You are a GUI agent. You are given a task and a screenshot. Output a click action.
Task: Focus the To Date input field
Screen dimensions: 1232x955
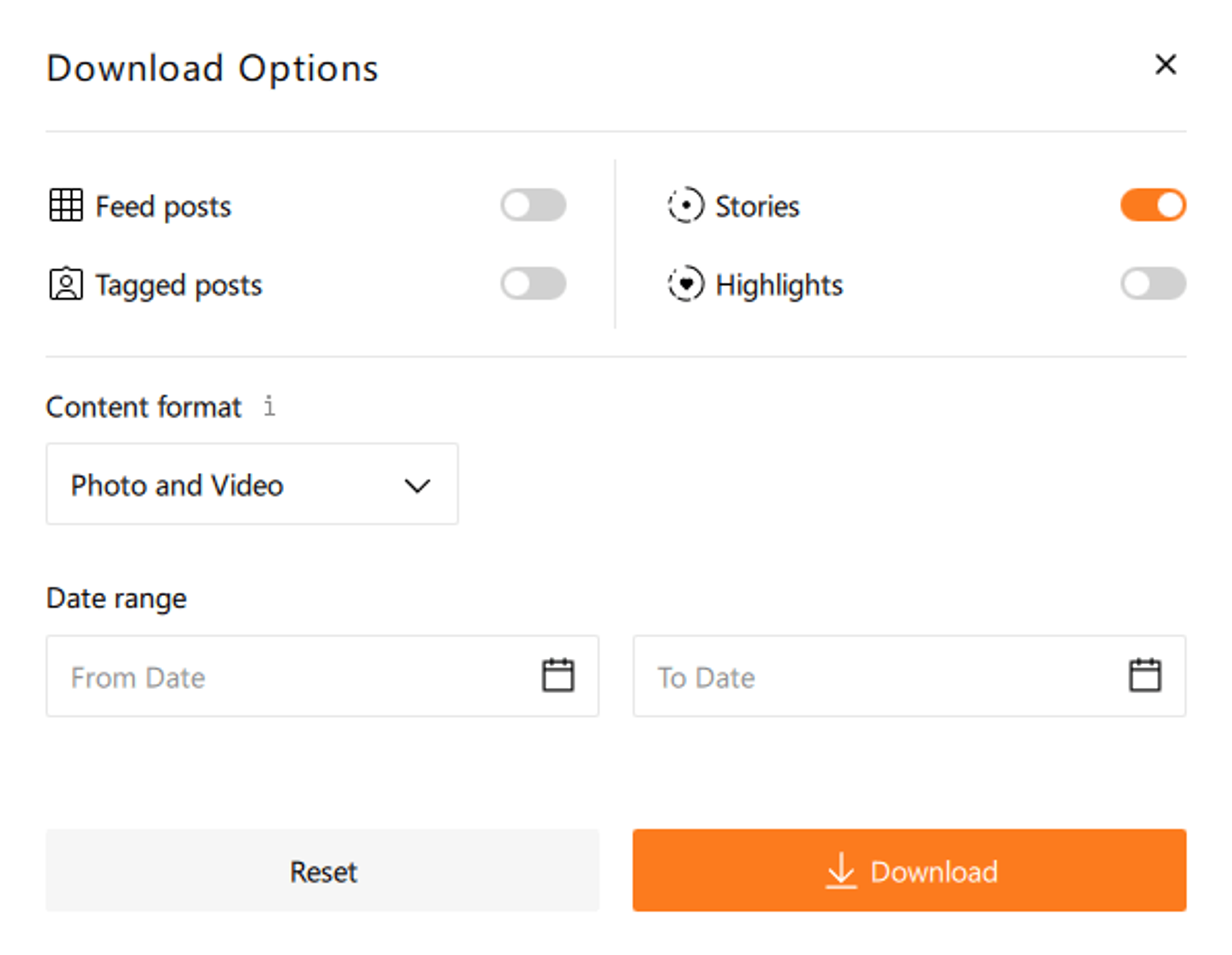pos(869,676)
